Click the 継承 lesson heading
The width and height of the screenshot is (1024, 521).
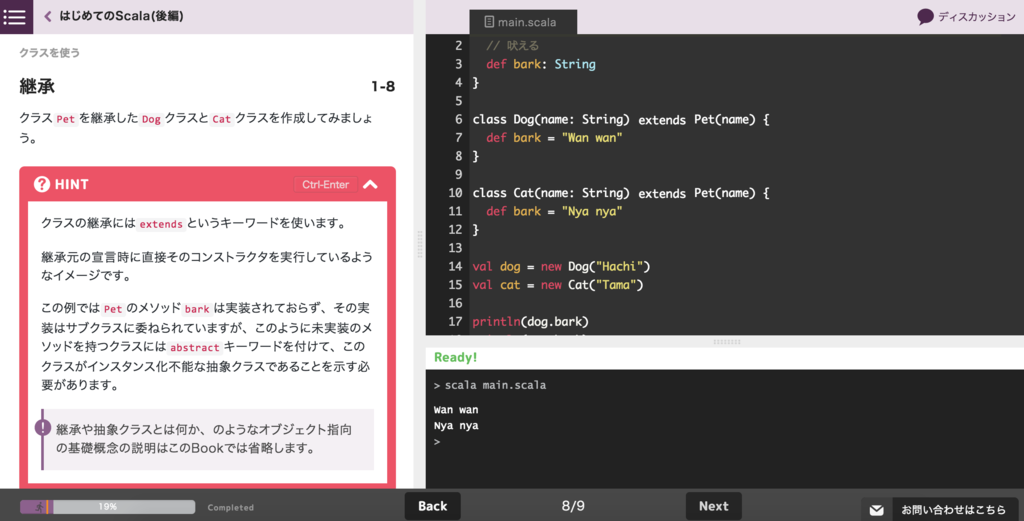point(37,86)
